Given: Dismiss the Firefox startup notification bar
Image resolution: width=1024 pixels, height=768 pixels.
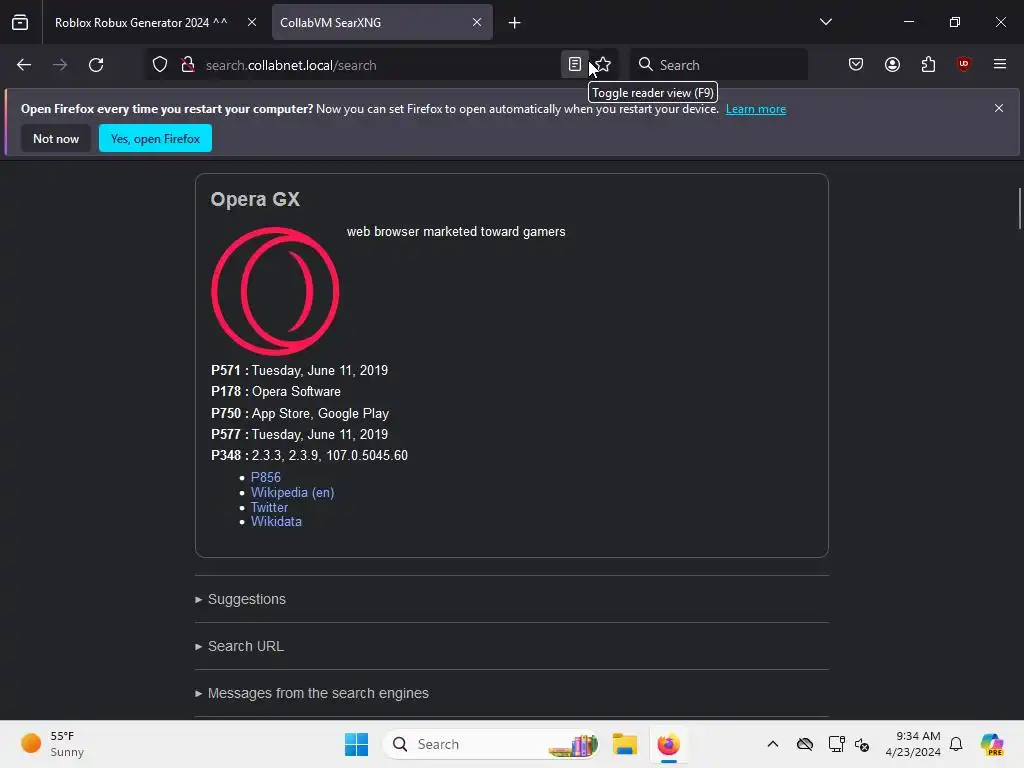Looking at the screenshot, I should pyautogui.click(x=999, y=108).
